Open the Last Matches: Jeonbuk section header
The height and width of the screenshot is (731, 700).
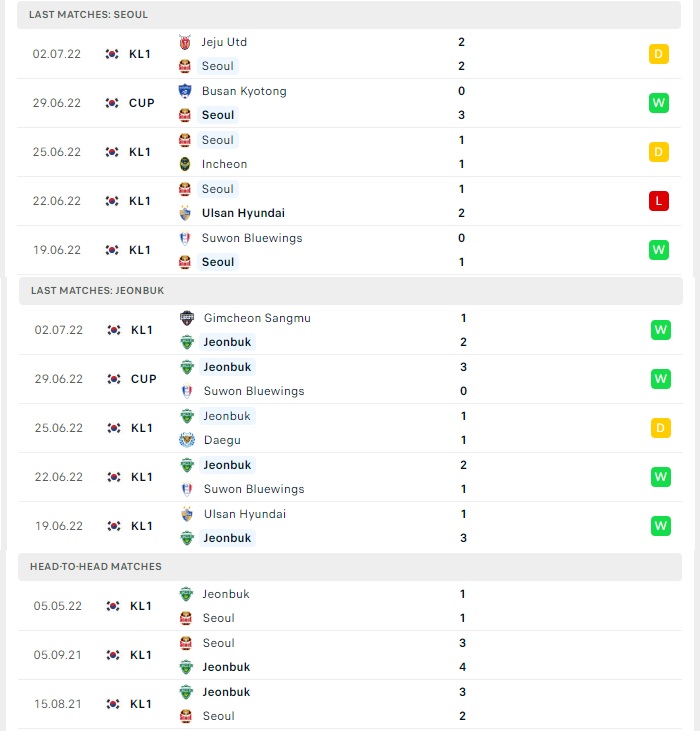tap(350, 290)
